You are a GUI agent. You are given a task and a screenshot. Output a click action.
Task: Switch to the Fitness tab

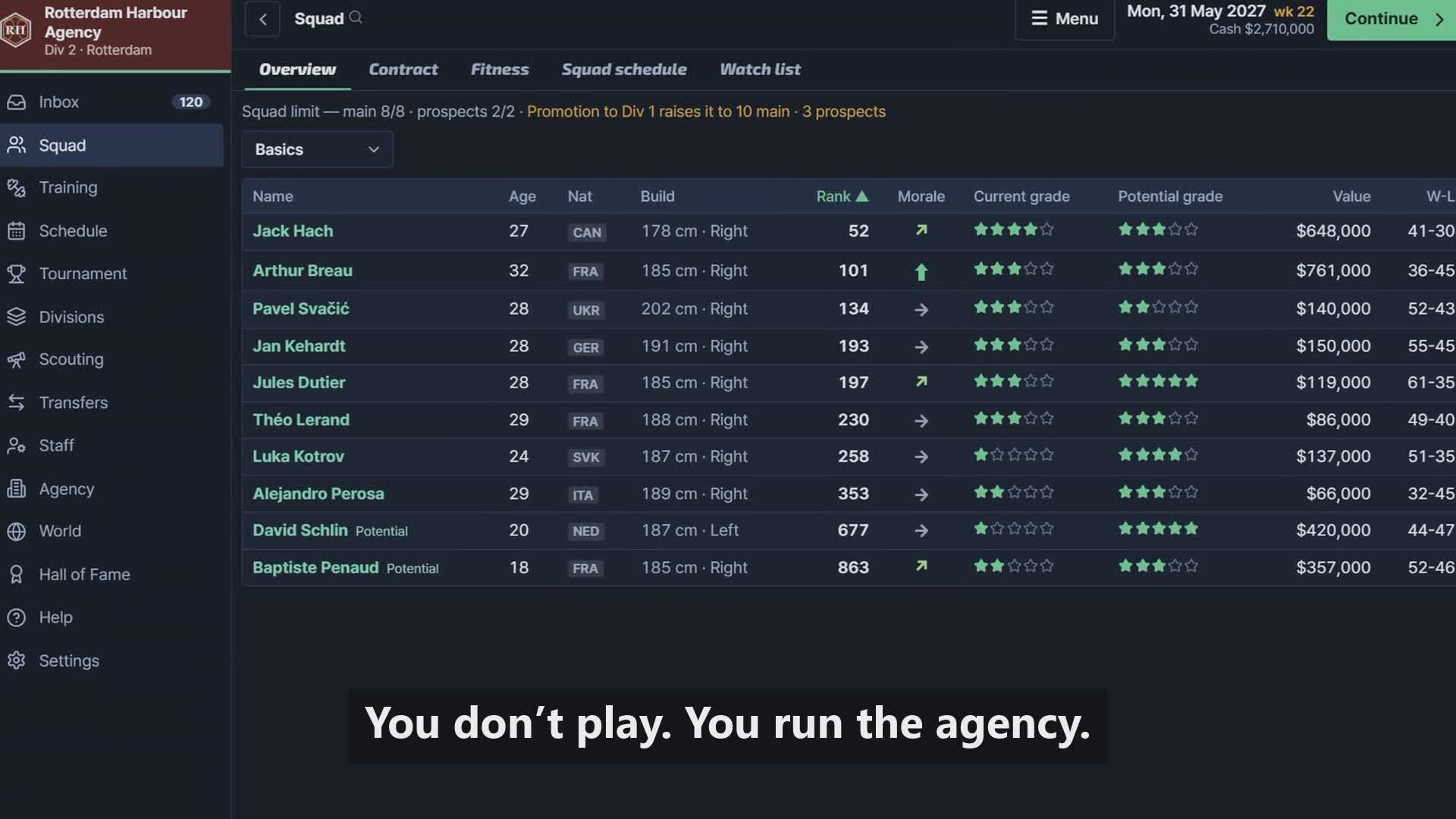click(500, 69)
